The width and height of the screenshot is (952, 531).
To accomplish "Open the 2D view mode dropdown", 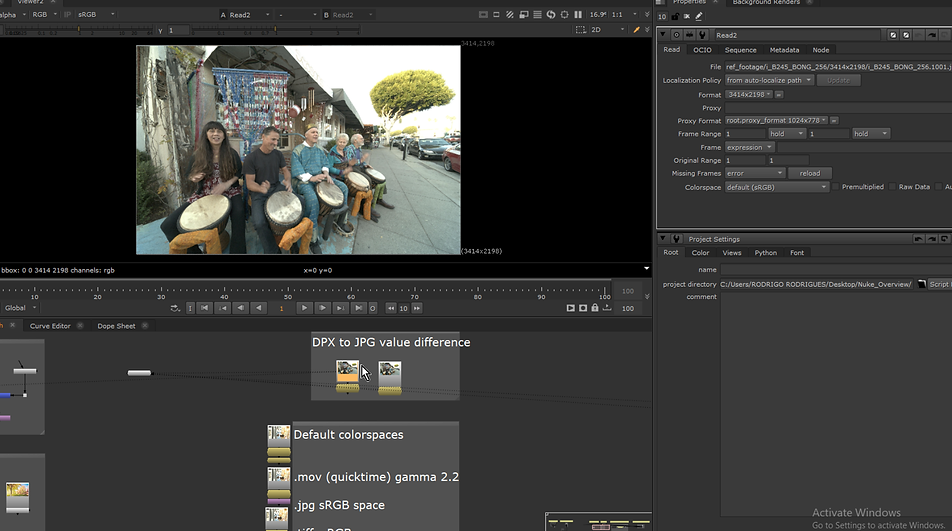I will click(x=607, y=30).
